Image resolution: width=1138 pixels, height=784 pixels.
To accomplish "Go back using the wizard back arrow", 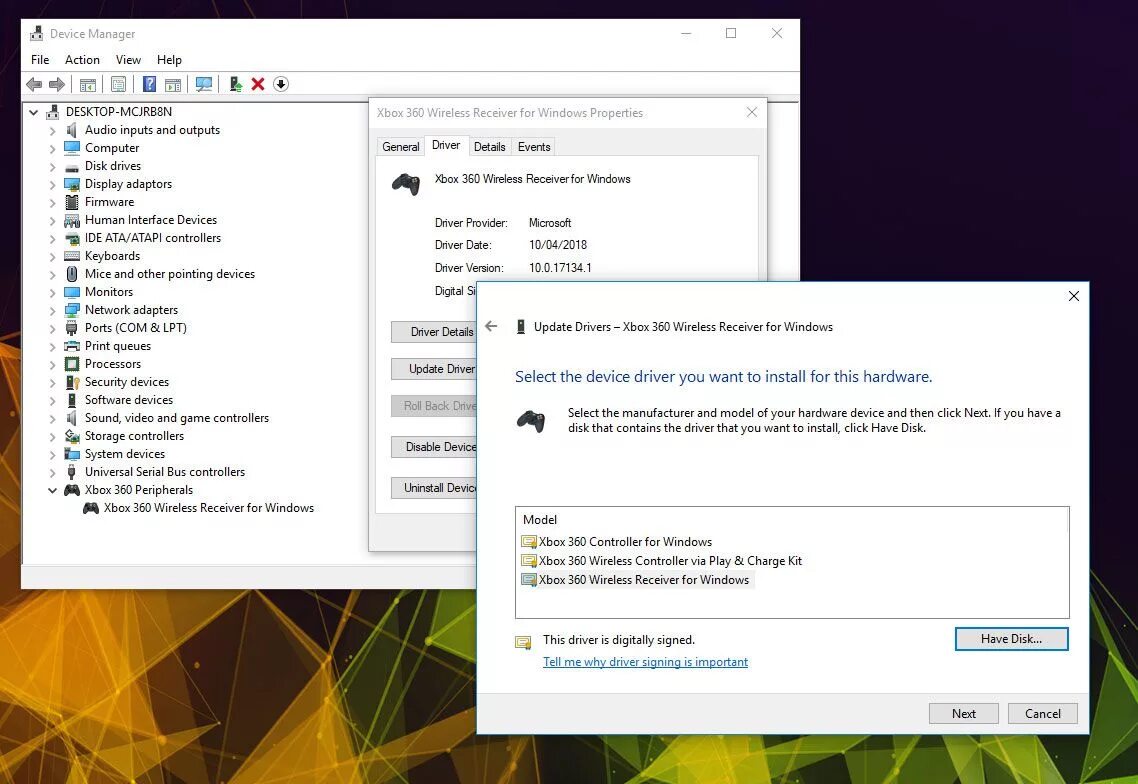I will 491,327.
